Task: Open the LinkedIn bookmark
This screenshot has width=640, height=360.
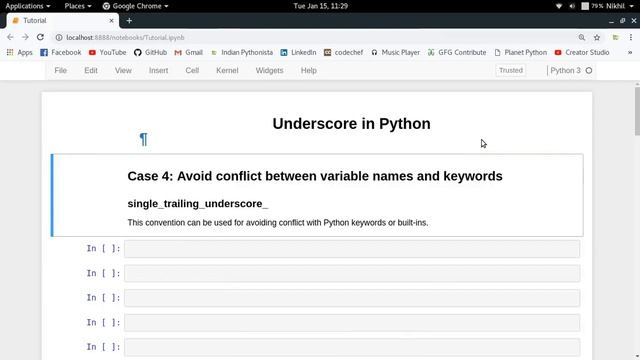Action: (x=298, y=52)
